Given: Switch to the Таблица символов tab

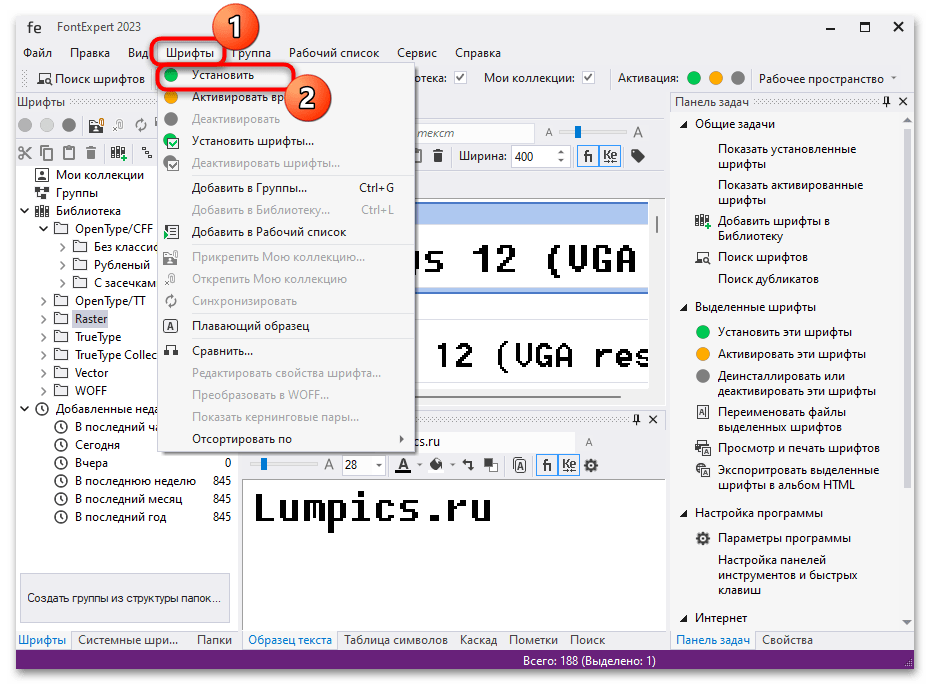Looking at the screenshot, I should pos(399,640).
